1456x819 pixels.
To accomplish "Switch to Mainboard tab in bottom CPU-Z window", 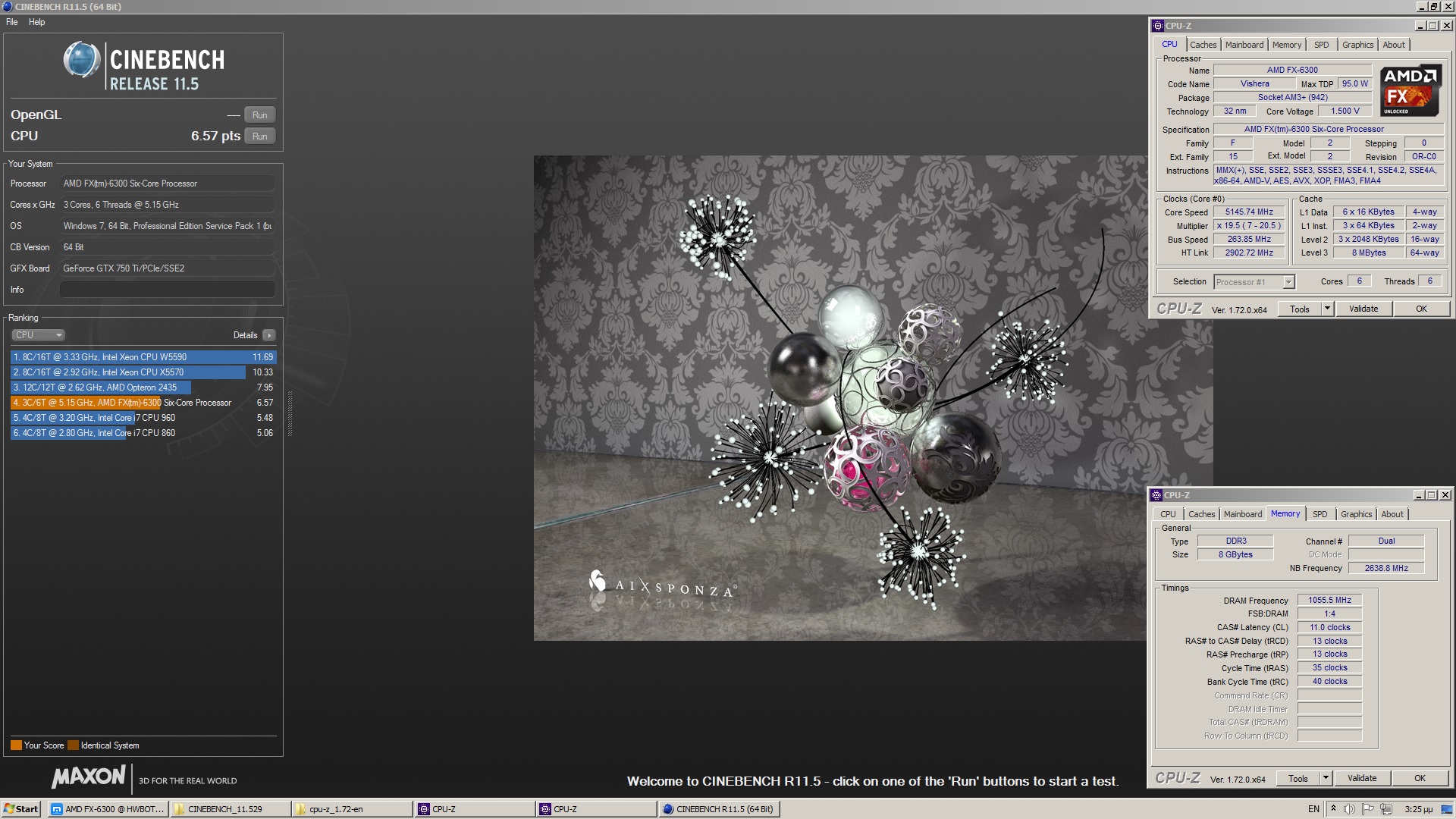I will click(x=1243, y=514).
